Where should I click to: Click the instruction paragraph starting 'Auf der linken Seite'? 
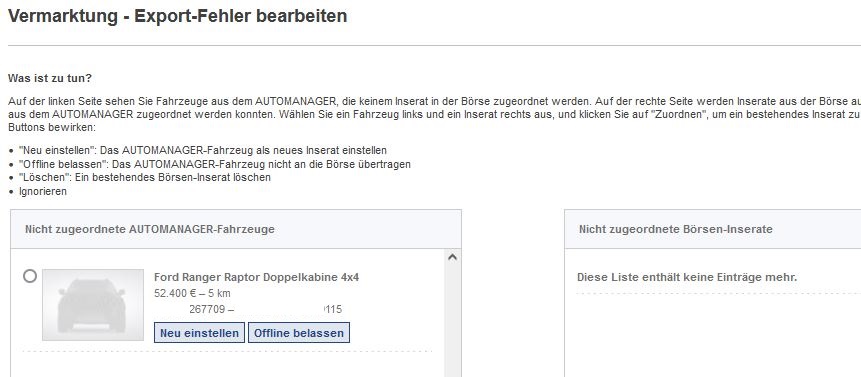click(434, 114)
